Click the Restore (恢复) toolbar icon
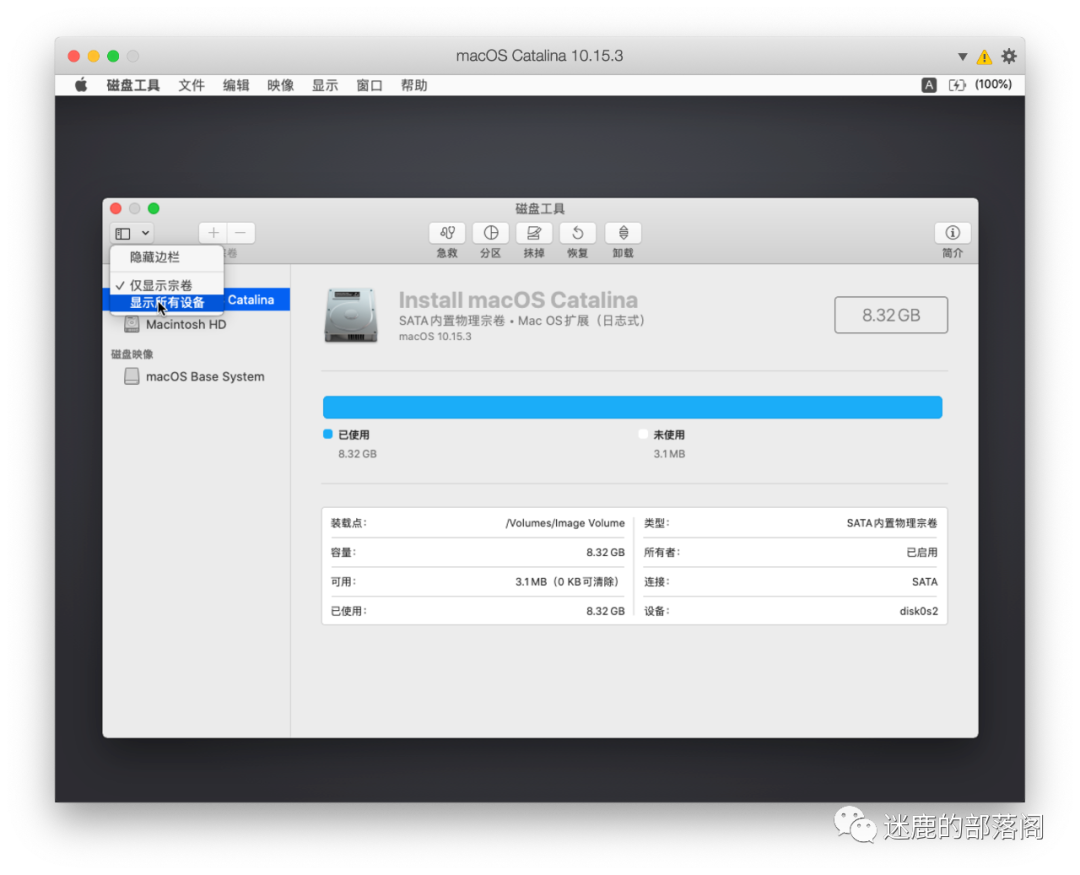 pos(577,233)
